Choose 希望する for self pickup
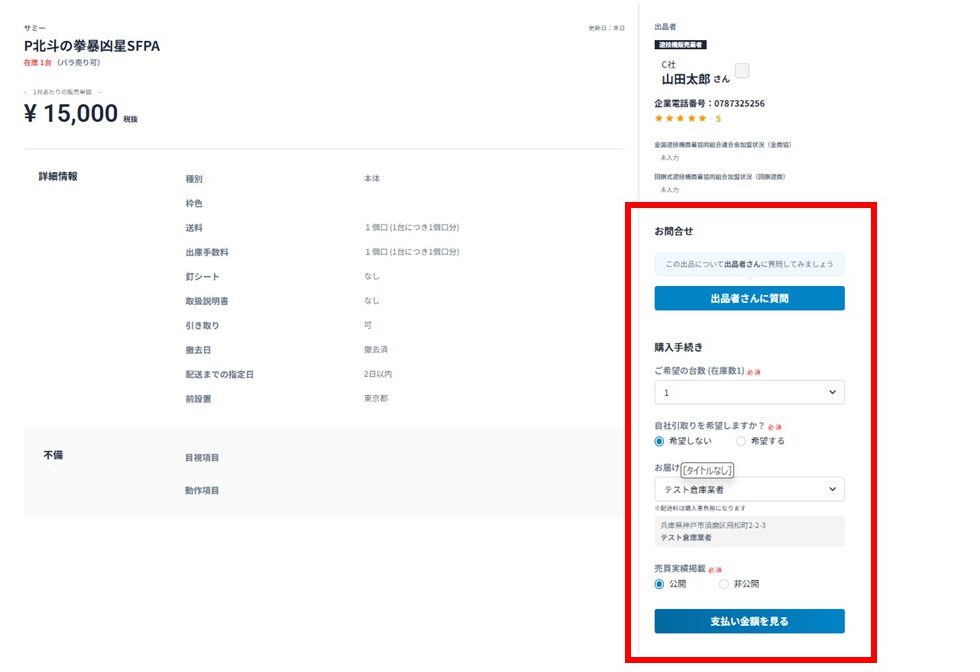The height and width of the screenshot is (672, 980). tap(741, 441)
